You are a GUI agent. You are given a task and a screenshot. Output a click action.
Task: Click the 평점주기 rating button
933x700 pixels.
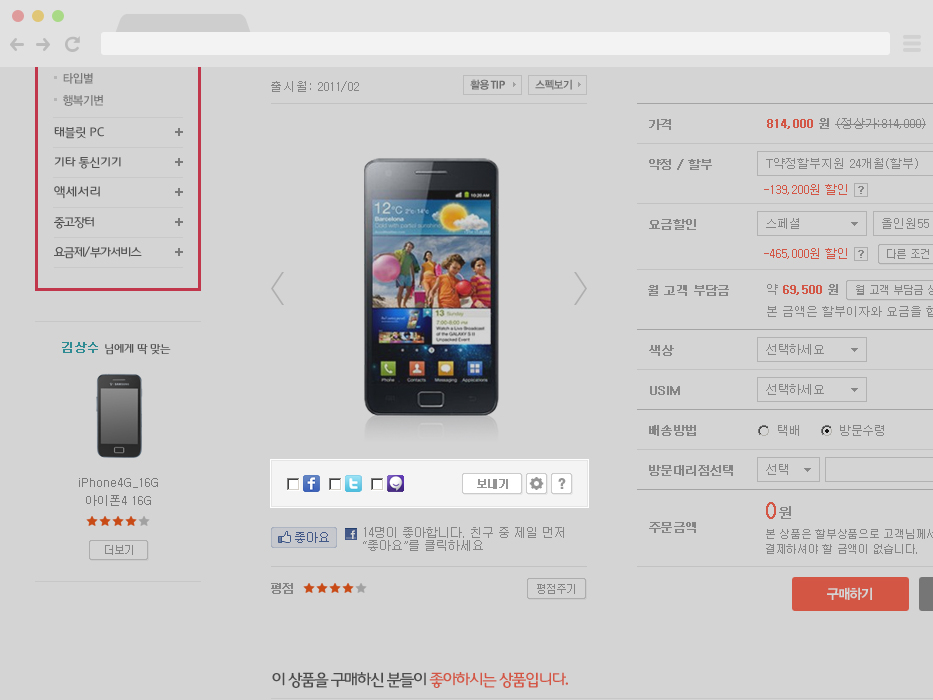click(556, 589)
